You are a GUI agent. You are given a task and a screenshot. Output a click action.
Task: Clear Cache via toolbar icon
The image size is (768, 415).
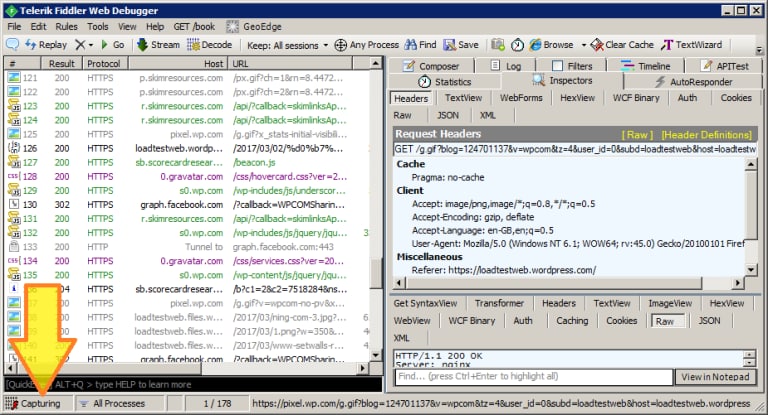point(622,45)
